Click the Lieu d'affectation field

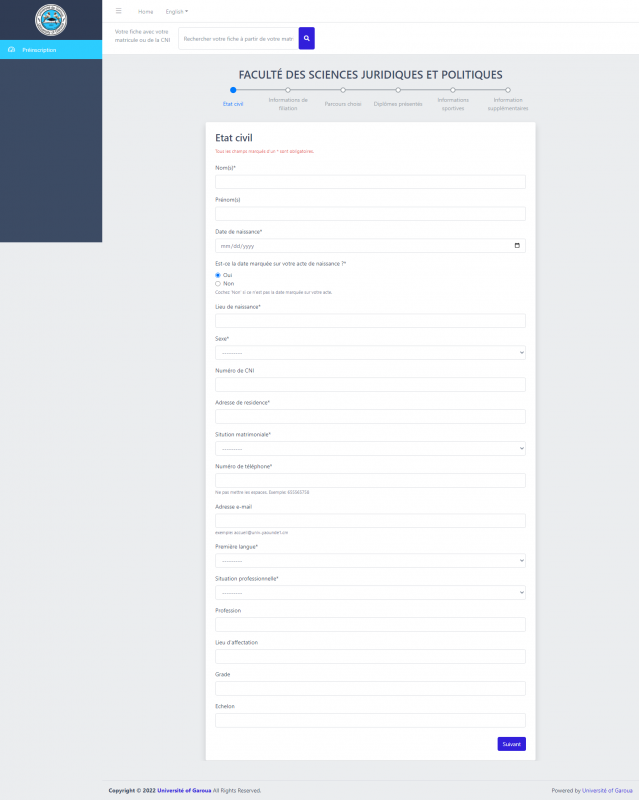click(370, 656)
